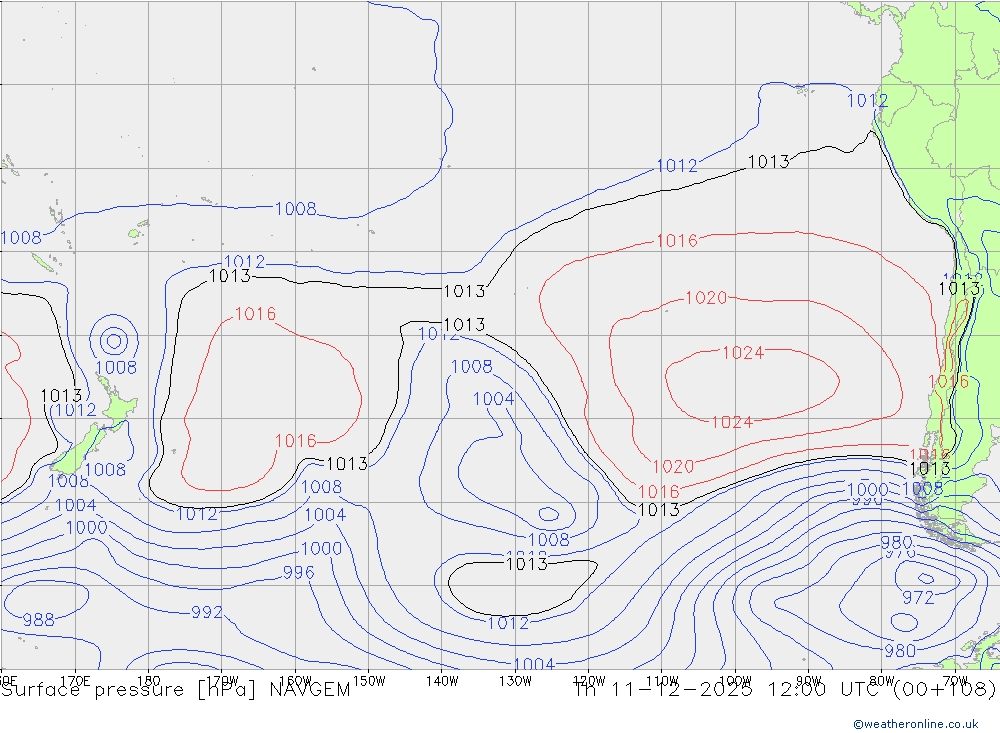Click the 1016 label north of the 1020 high
The height and width of the screenshot is (733, 1000).
[677, 241]
